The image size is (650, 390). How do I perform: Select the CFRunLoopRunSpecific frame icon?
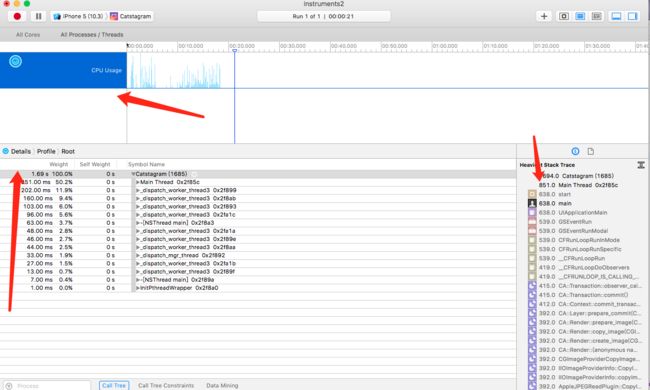tap(532, 249)
